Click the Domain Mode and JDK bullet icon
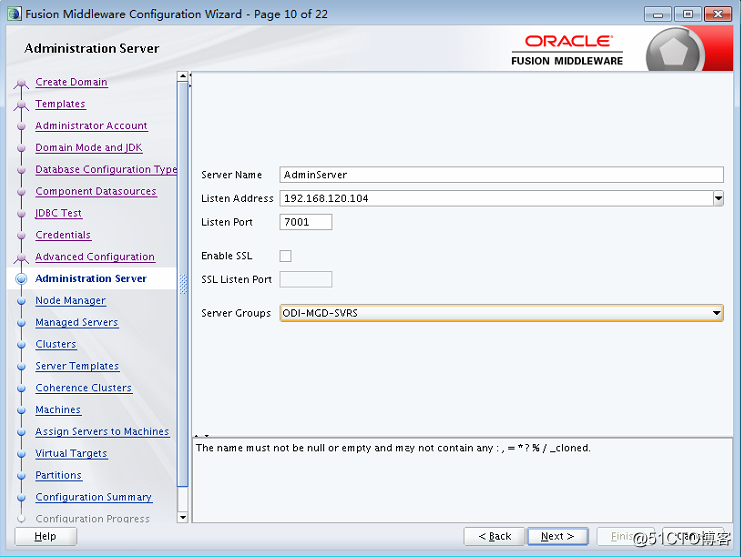The image size is (741, 557). pos(21,148)
